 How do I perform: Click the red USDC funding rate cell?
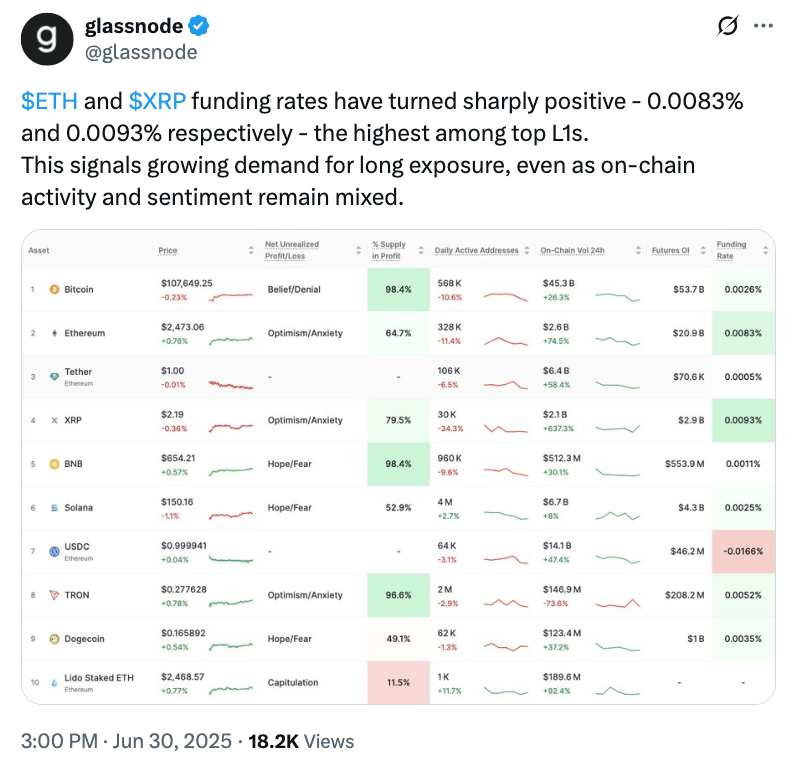pyautogui.click(x=744, y=551)
